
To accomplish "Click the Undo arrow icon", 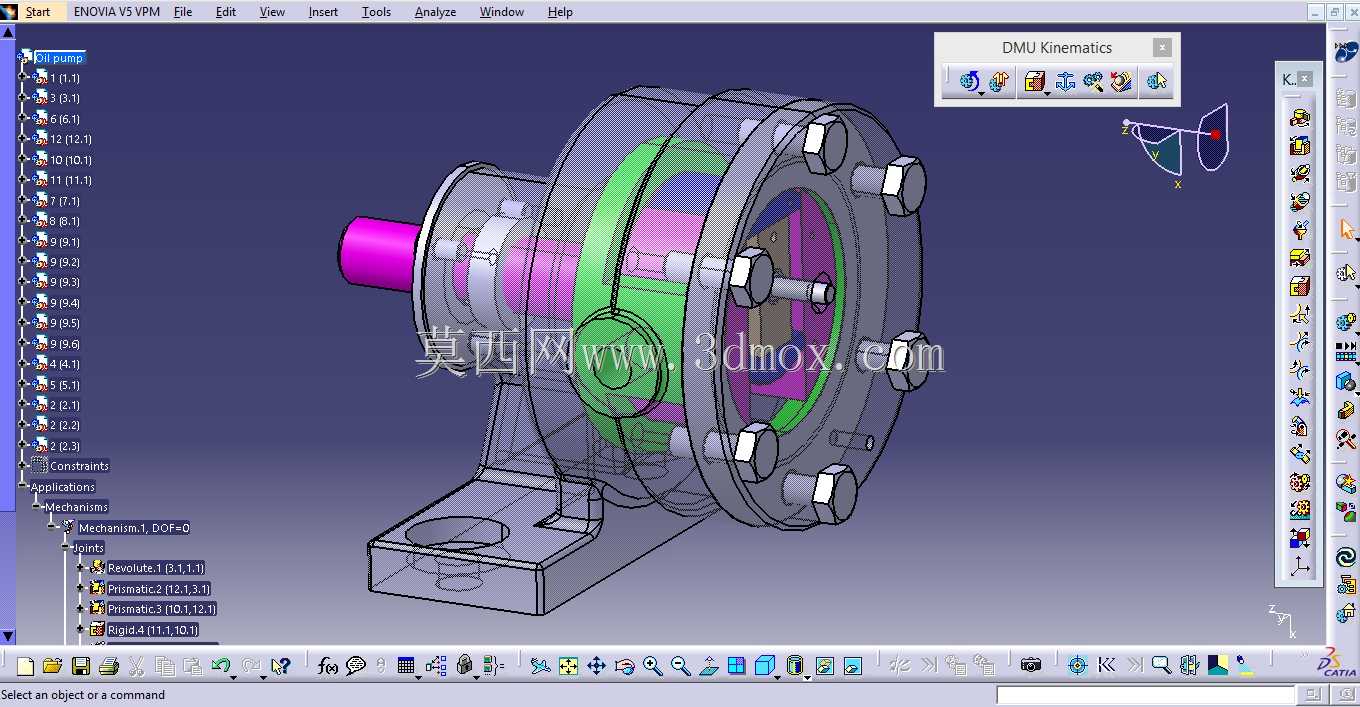I will click(220, 665).
